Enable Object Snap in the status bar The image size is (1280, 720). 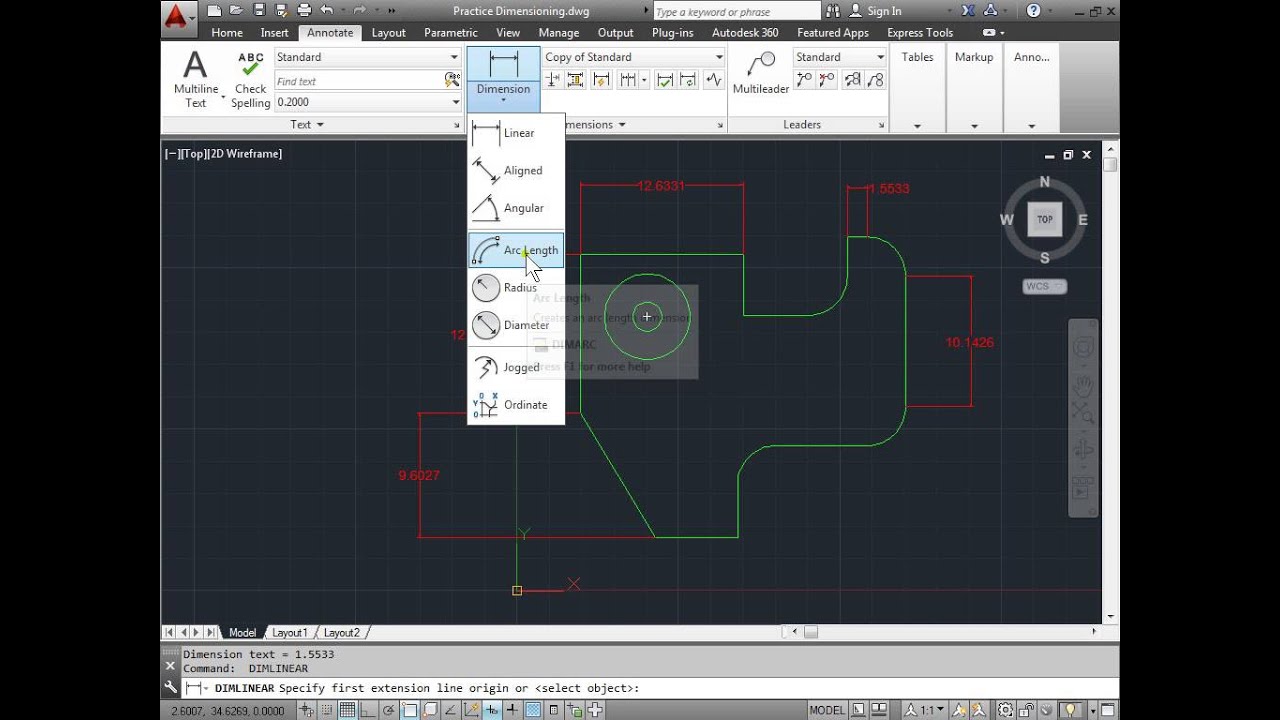(x=409, y=709)
